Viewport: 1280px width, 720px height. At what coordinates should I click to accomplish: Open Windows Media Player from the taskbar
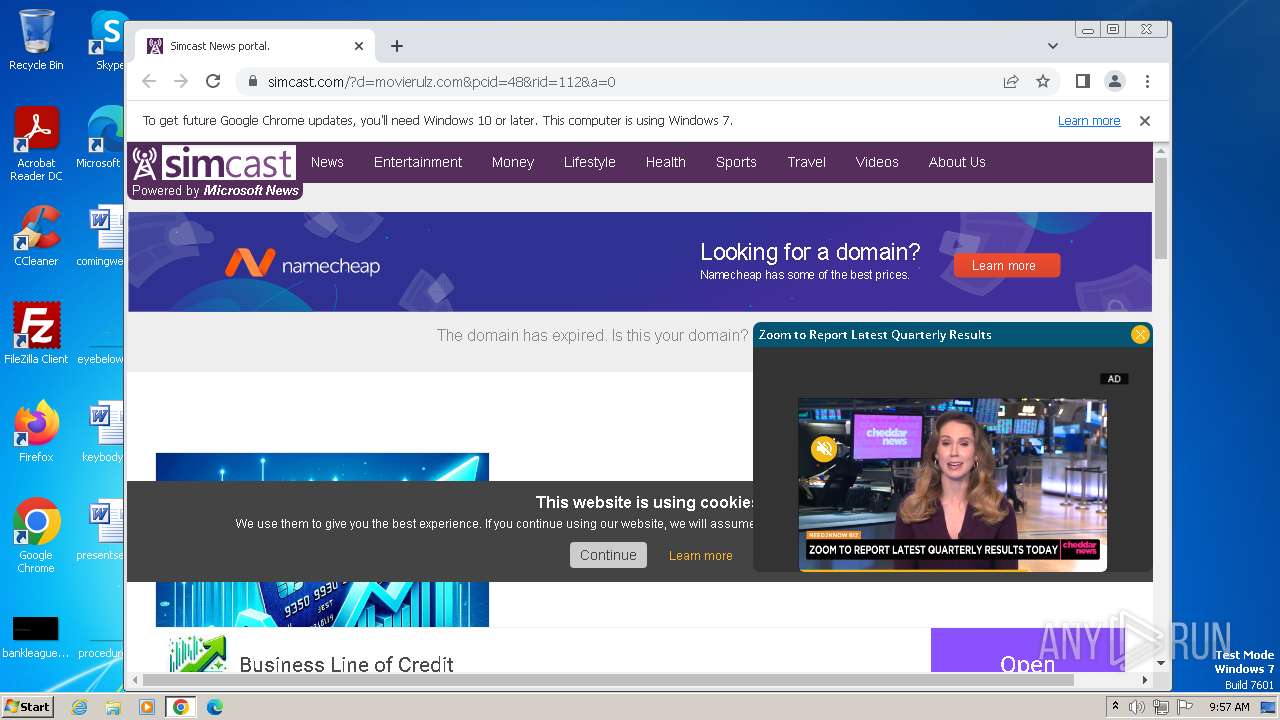[x=147, y=707]
